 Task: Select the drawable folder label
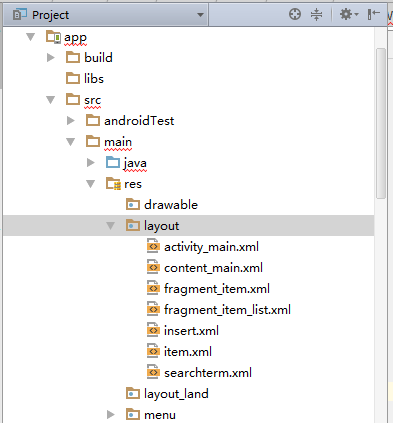click(x=171, y=205)
